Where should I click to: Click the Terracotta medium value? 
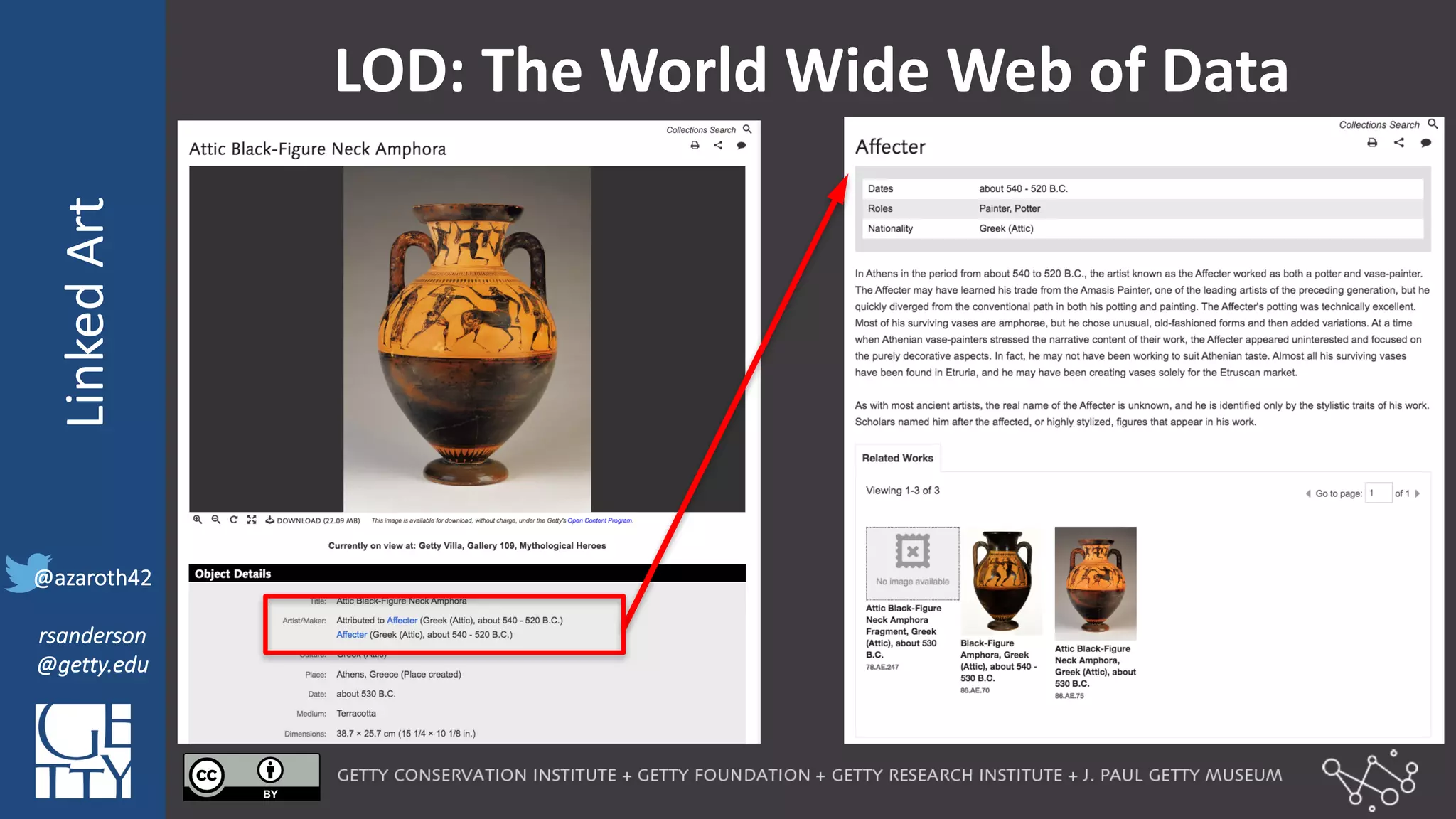(356, 714)
